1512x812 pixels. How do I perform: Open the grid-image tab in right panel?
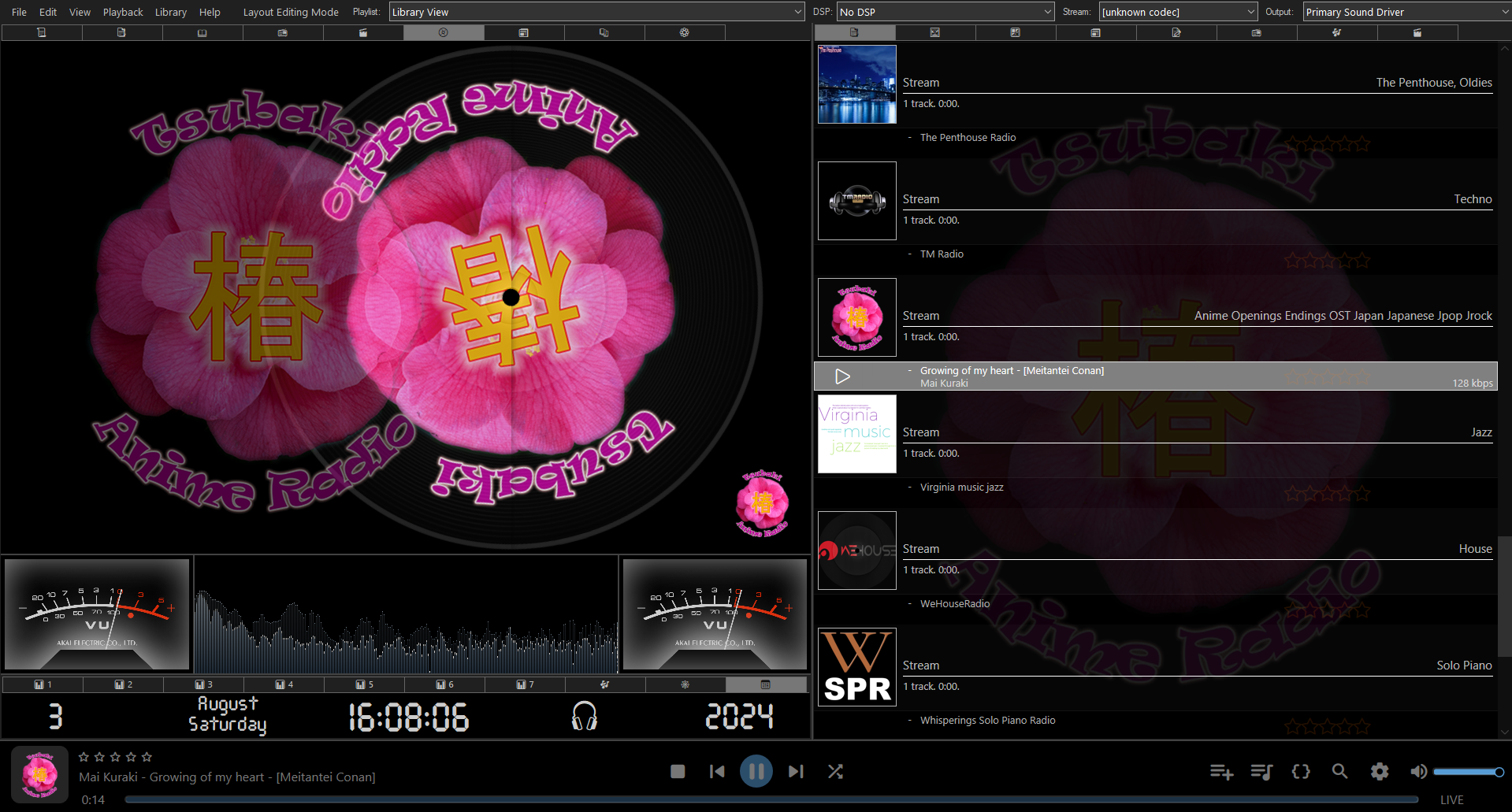point(1016,32)
